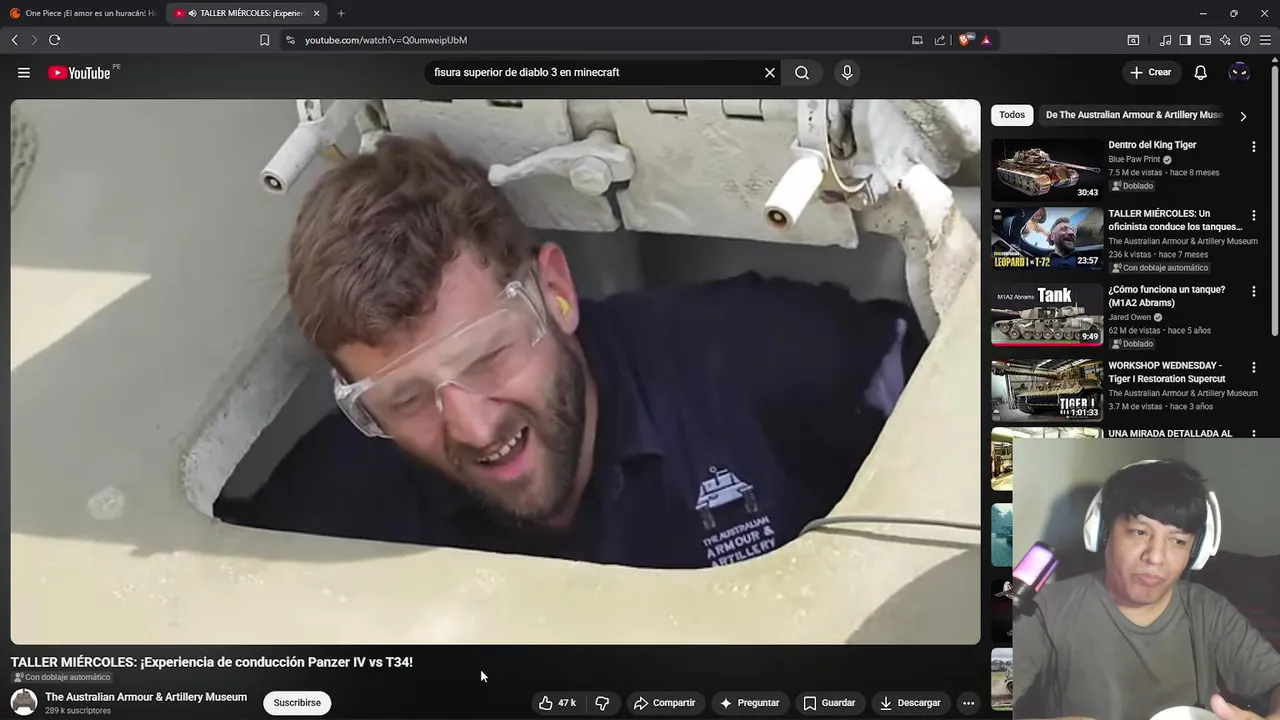Open the cast/install icon in the address bar
This screenshot has height=720, width=1280.
[x=917, y=40]
